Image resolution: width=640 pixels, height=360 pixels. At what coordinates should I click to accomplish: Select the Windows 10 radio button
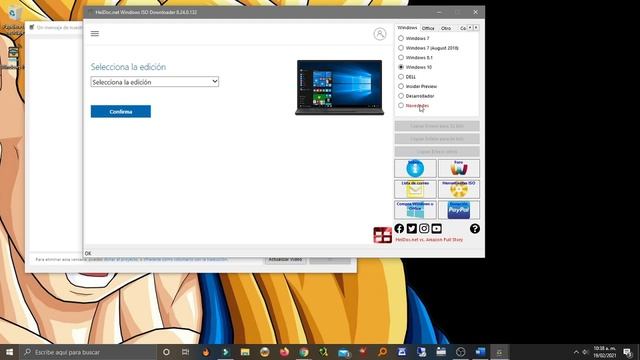401,67
